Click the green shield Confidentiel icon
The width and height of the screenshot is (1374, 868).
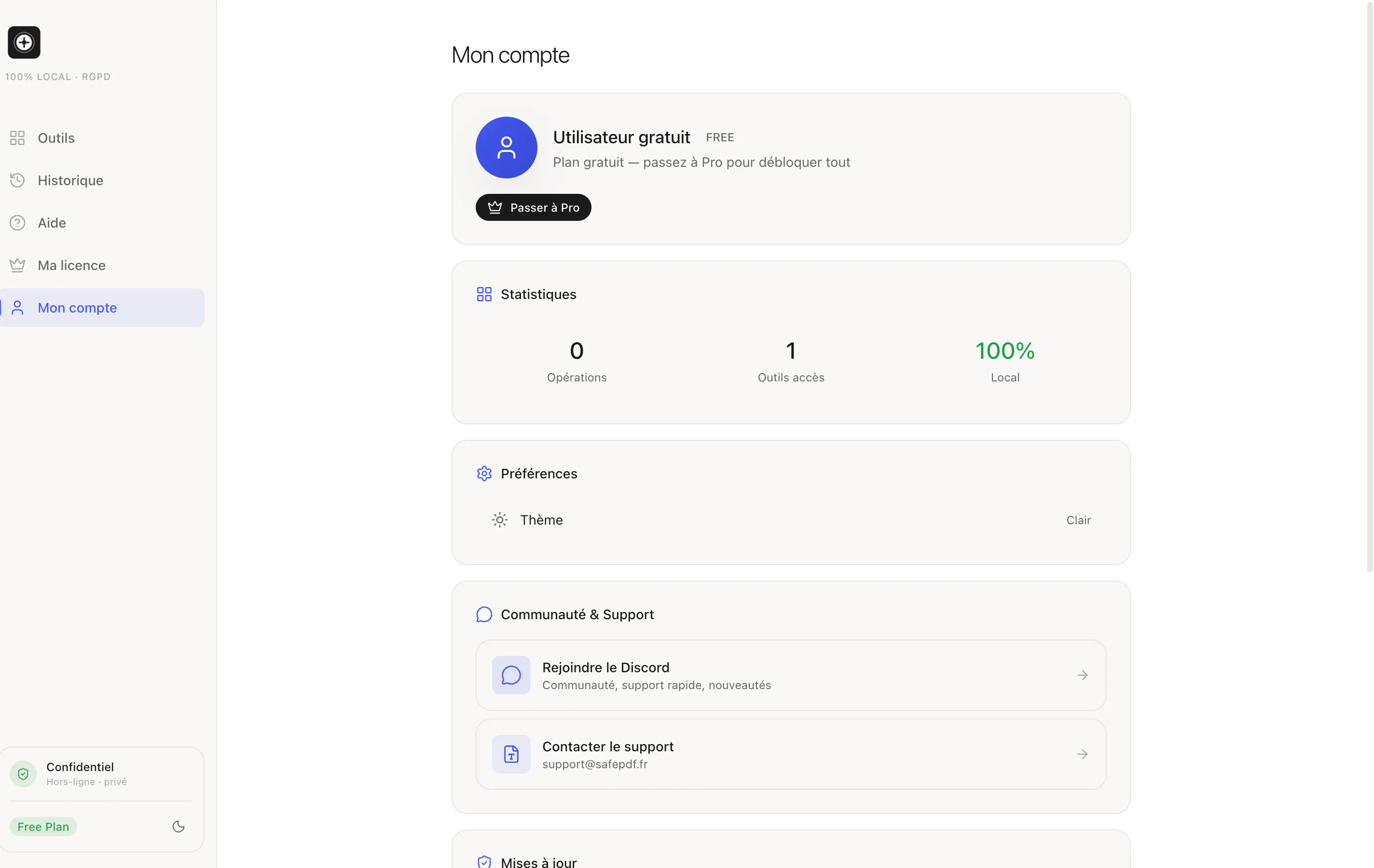23,773
